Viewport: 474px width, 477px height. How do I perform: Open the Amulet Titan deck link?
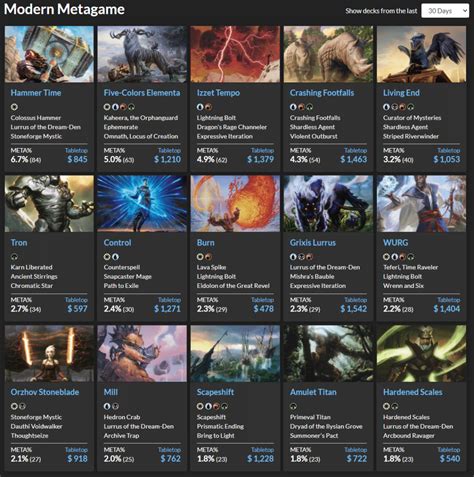tap(313, 392)
